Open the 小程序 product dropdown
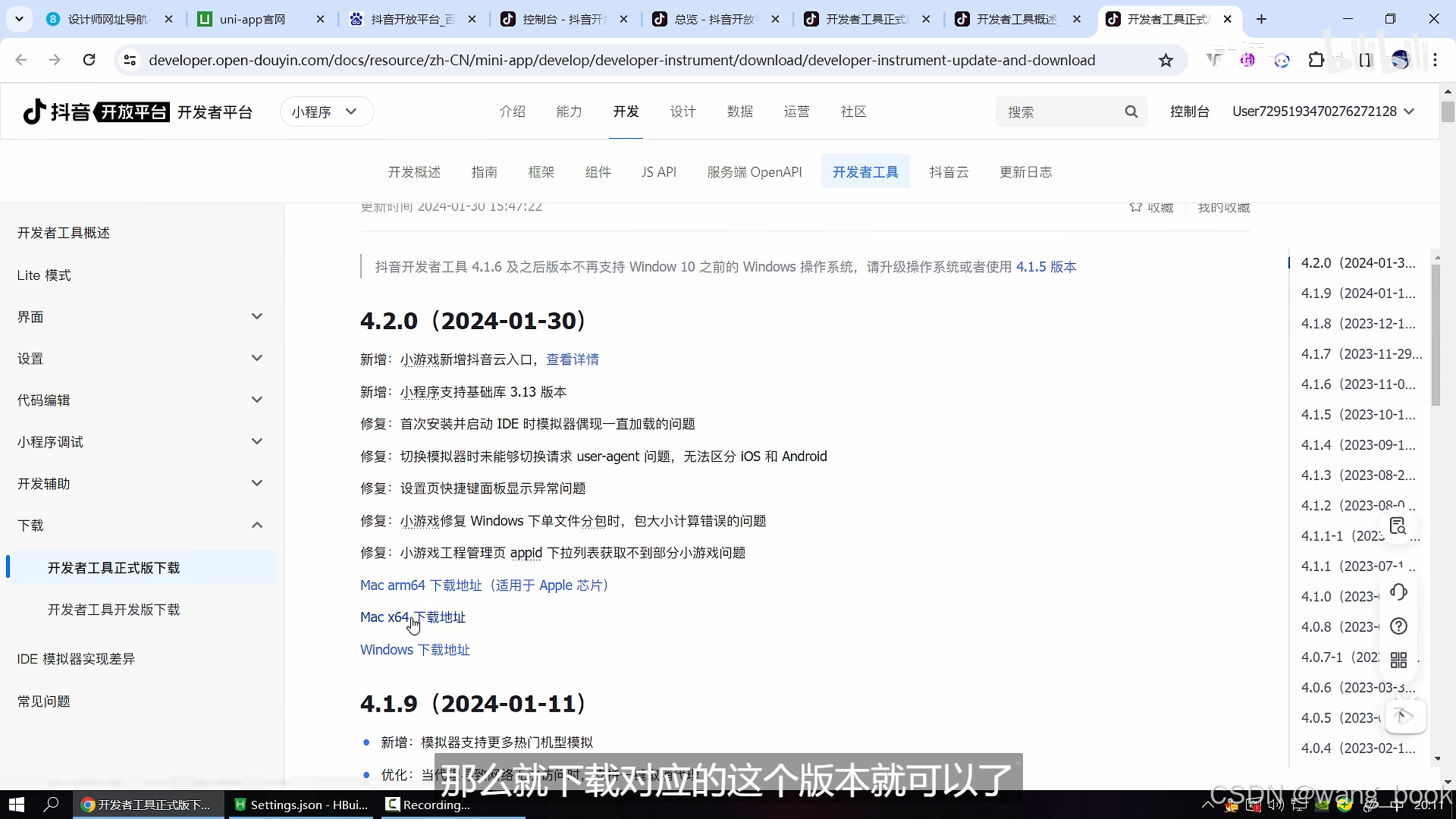The image size is (1456, 819). pos(326,111)
